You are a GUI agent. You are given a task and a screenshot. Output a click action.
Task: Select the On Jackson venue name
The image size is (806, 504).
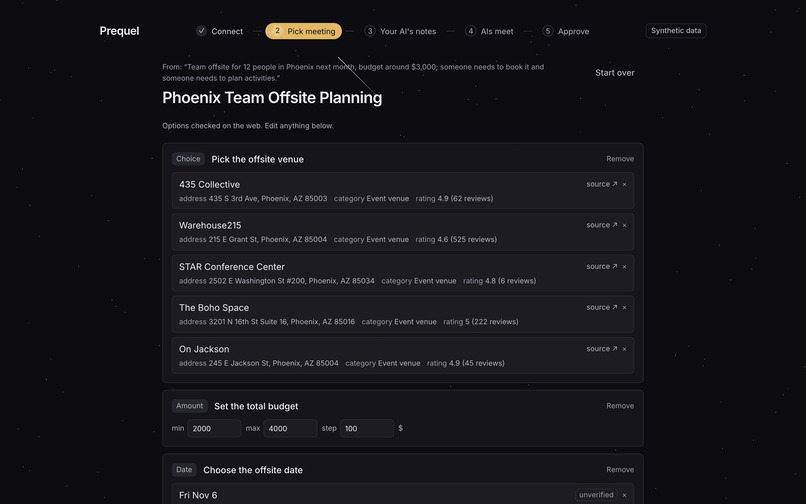pos(204,349)
